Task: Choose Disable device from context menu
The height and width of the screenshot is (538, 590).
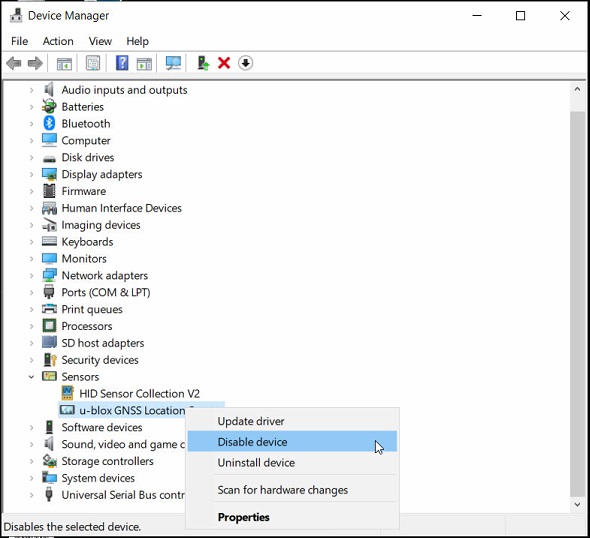Action: (x=292, y=441)
